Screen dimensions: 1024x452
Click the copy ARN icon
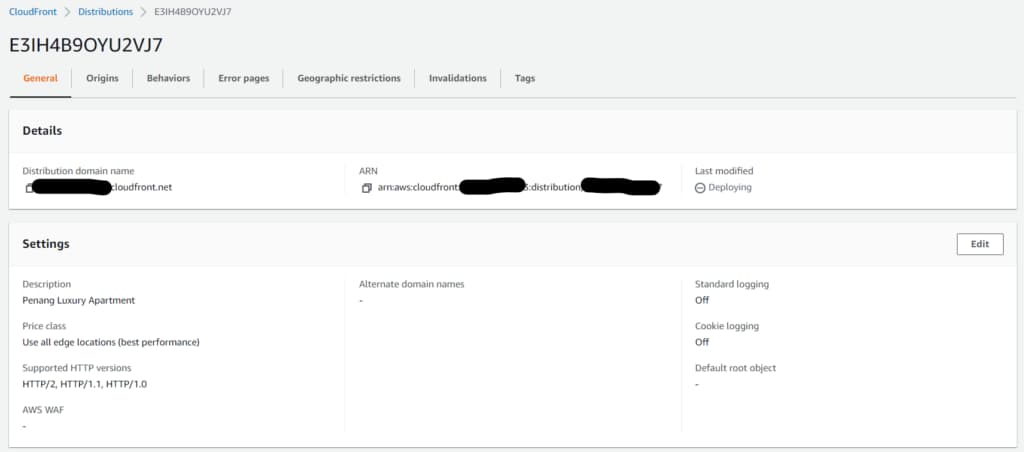pyautogui.click(x=366, y=188)
